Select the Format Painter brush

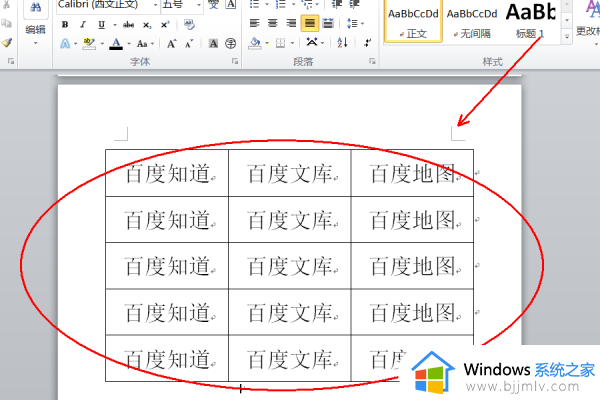(6, 42)
